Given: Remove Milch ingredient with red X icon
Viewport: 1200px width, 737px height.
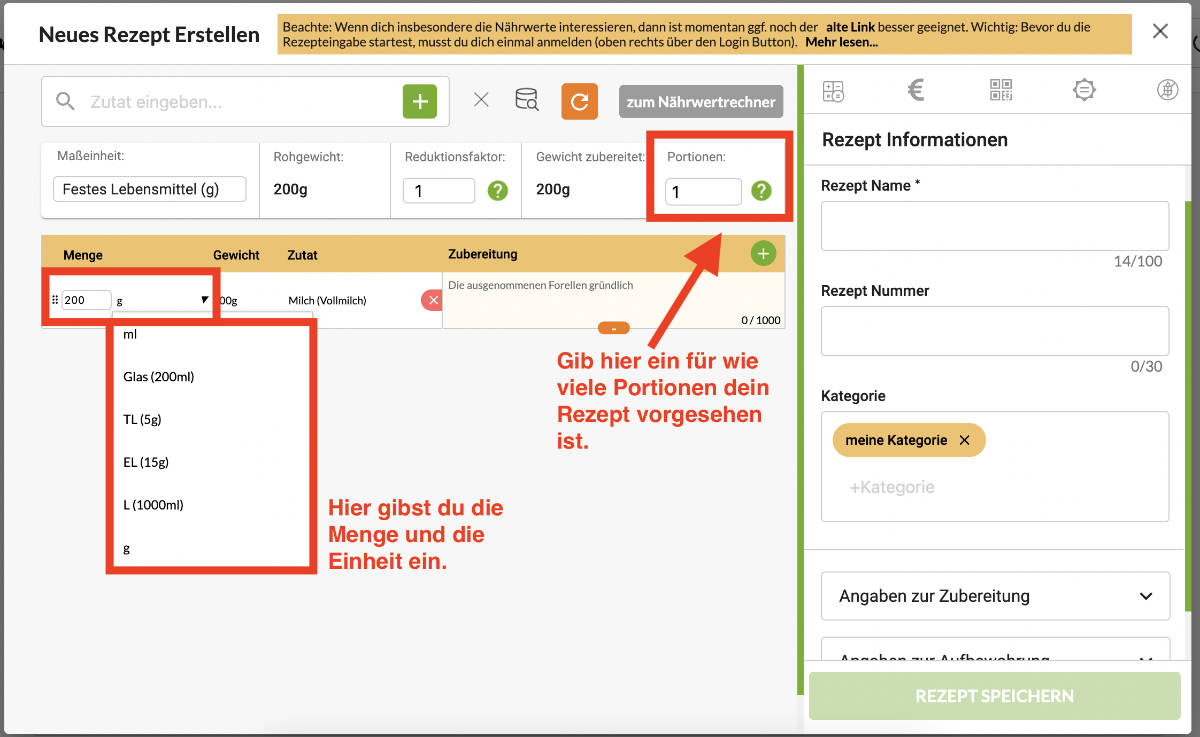Looking at the screenshot, I should pos(432,300).
